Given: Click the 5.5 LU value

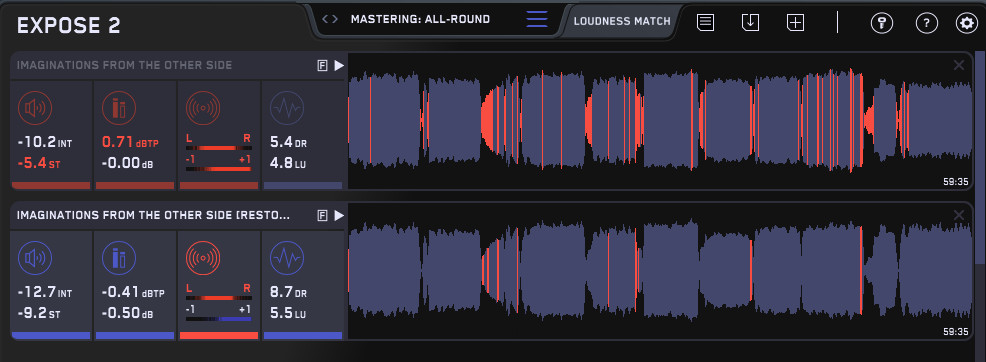Looking at the screenshot, I should pos(288,314).
